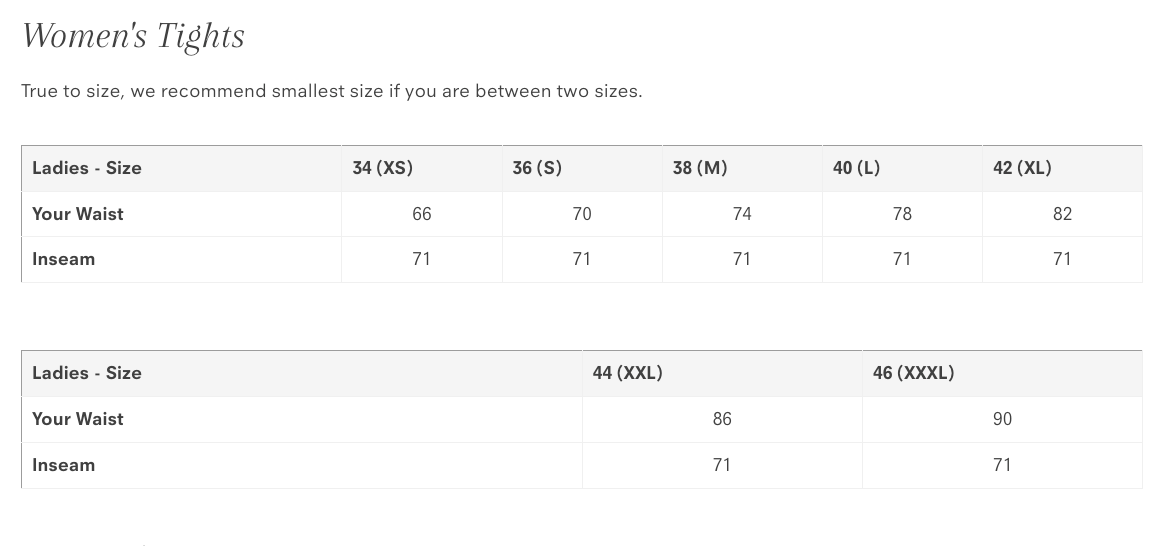The image size is (1150, 546).
Task: Click the 44 (XXL) column header
Action: point(627,373)
